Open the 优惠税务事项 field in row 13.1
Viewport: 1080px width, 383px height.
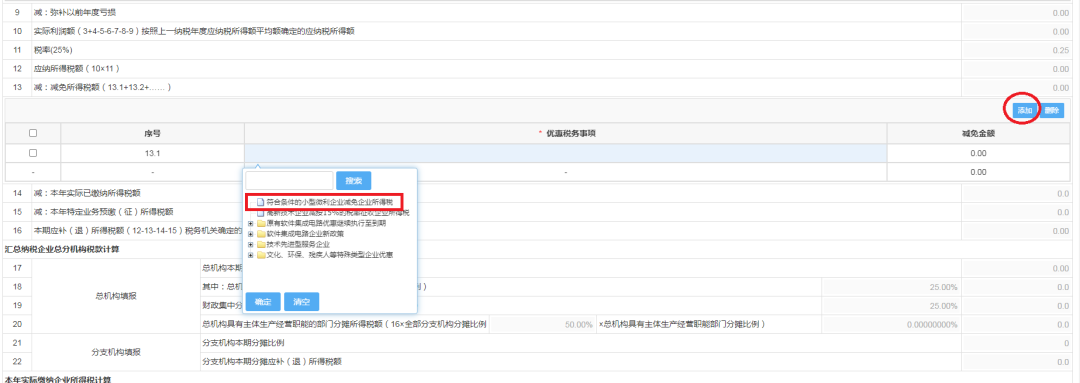(565, 153)
